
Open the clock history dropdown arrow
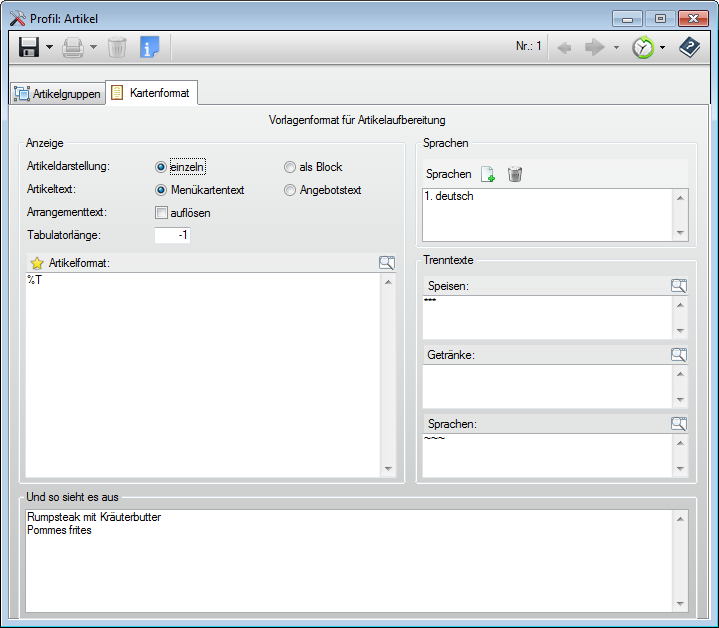click(x=662, y=47)
